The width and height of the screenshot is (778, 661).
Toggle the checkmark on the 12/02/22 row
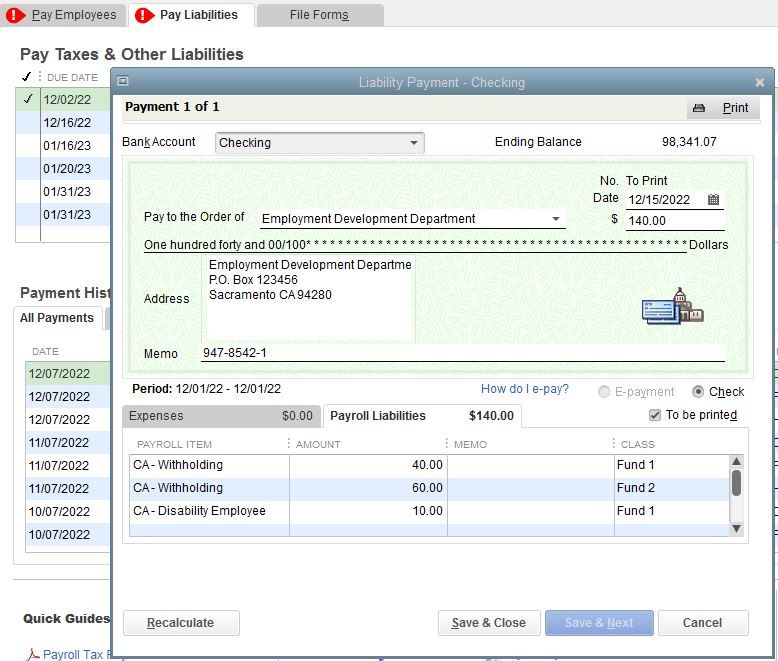[28, 99]
